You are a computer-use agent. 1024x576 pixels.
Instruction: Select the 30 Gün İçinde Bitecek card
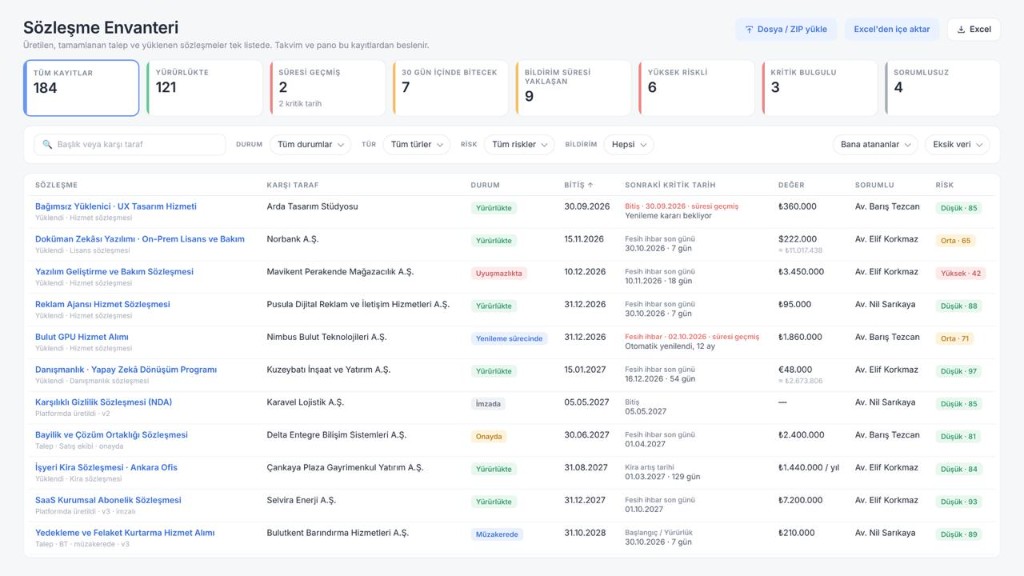click(x=451, y=88)
